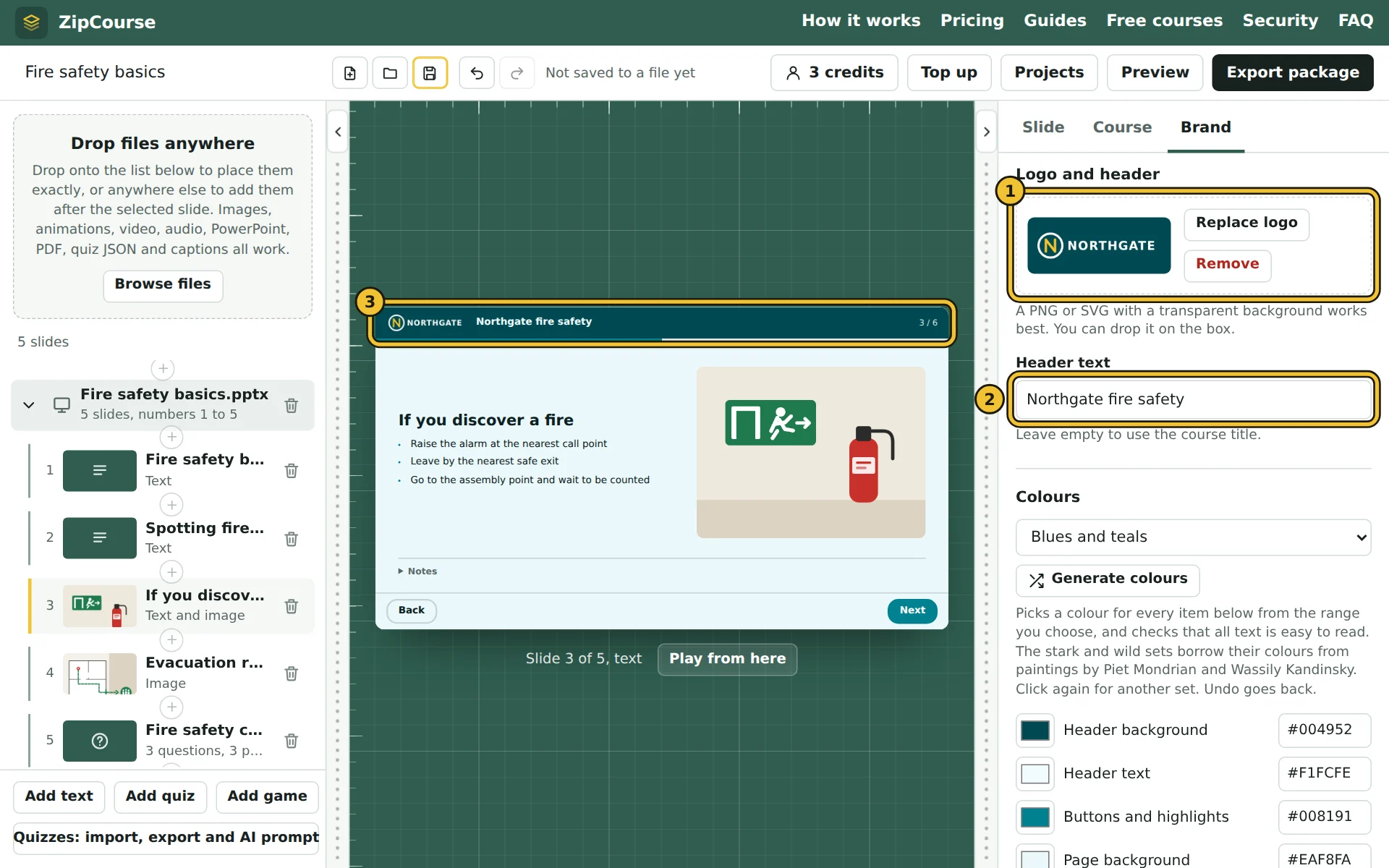Collapse the right settings panel
Screen dimensions: 1389x868
pos(986,132)
